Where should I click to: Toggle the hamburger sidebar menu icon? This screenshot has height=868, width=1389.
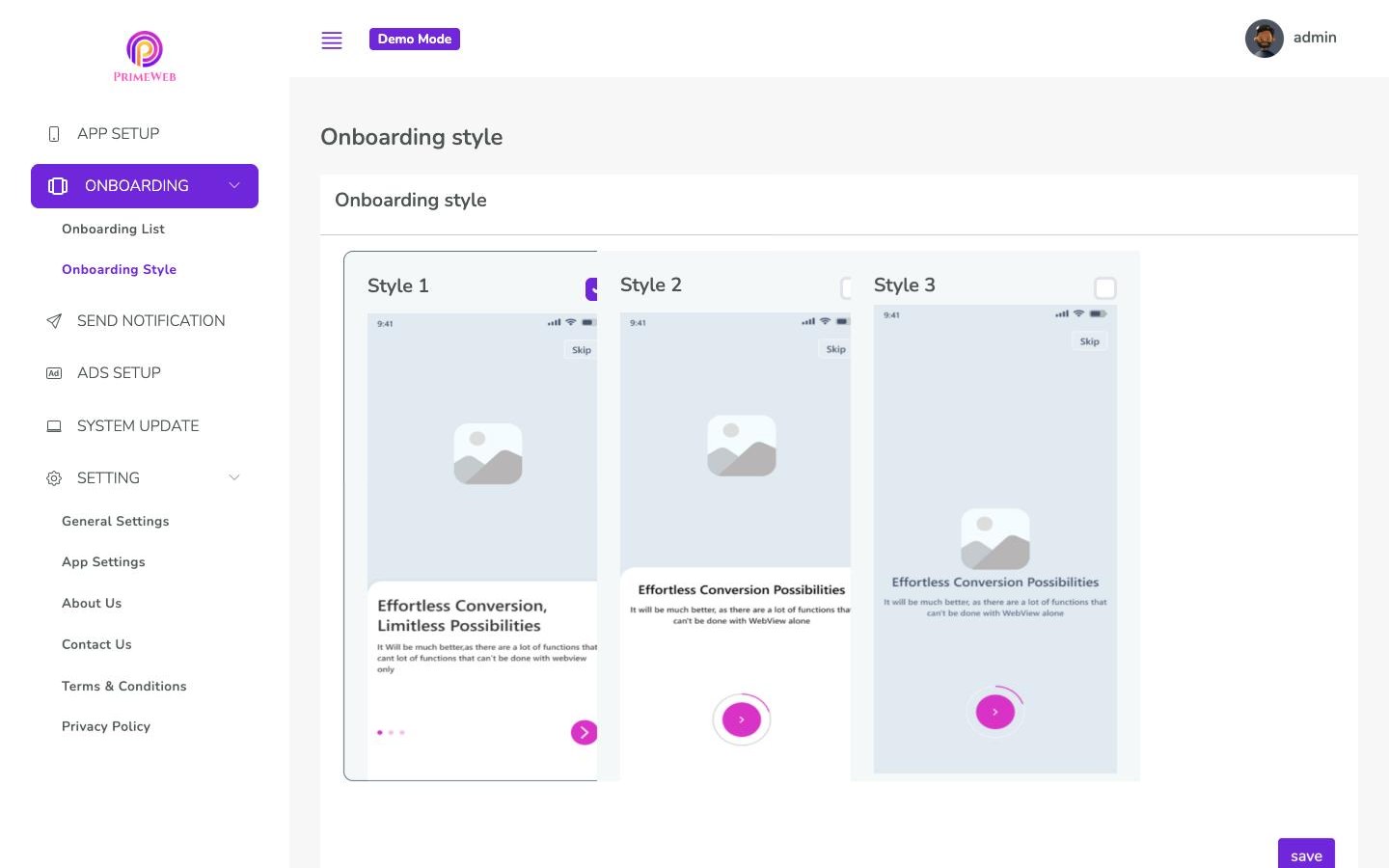point(332,40)
